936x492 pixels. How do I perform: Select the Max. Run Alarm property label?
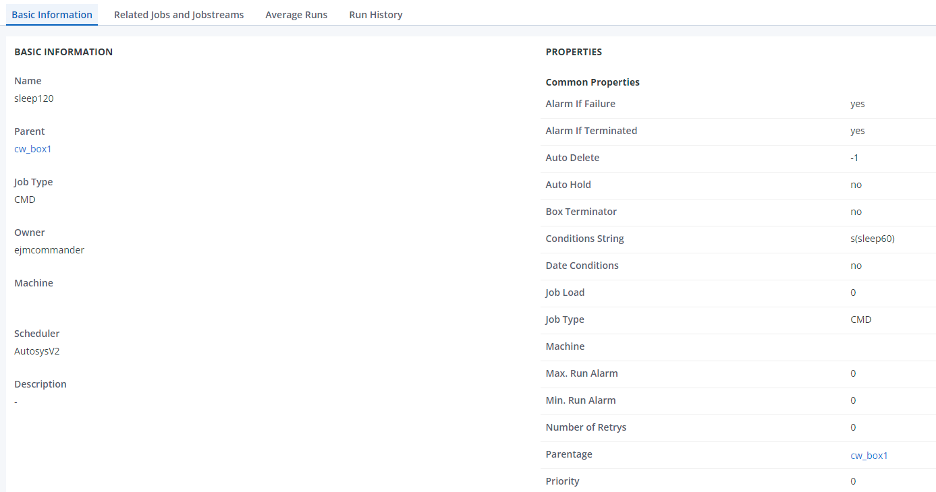coord(581,374)
